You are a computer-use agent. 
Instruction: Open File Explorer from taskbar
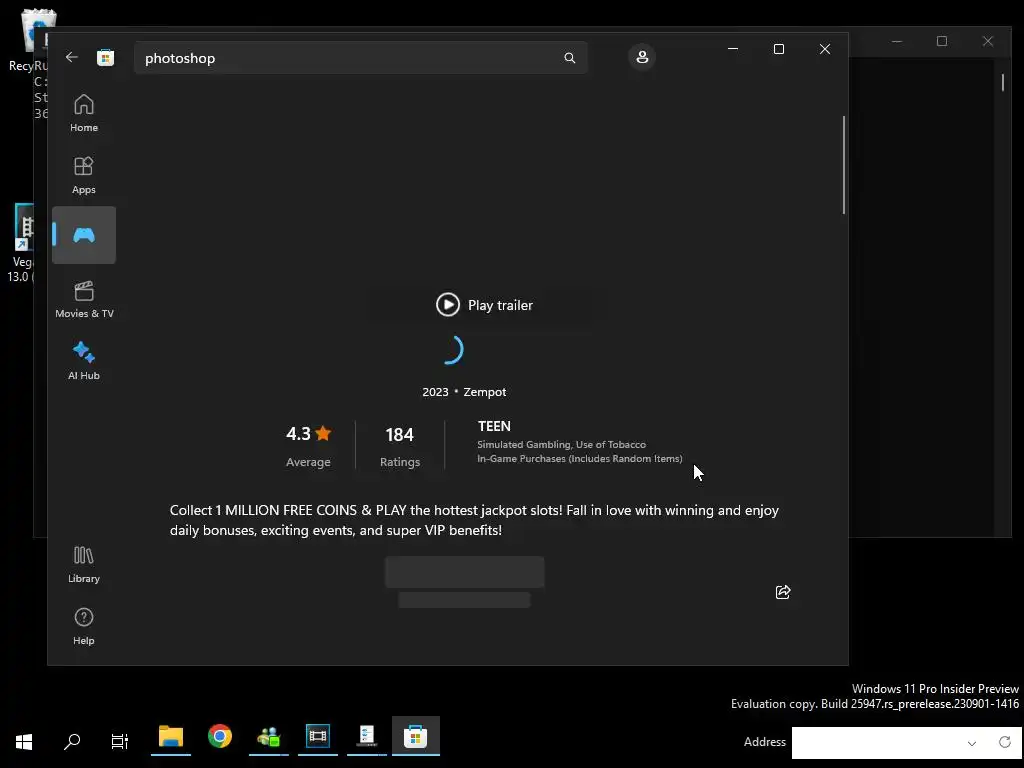(x=170, y=737)
